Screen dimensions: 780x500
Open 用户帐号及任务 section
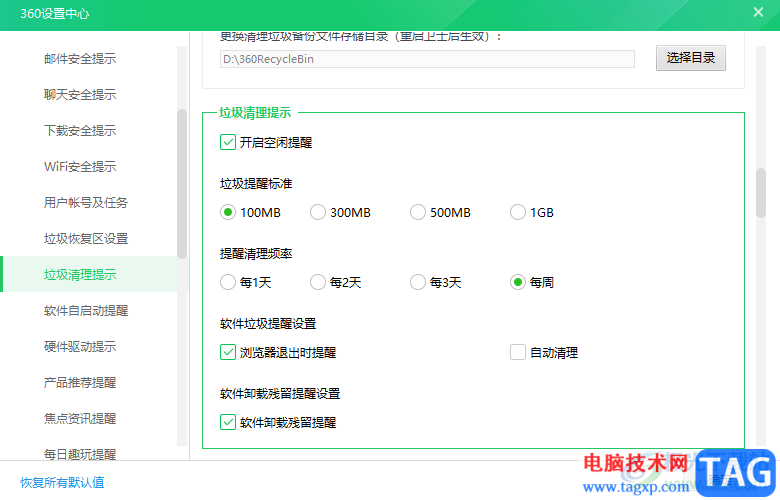pyautogui.click(x=86, y=202)
